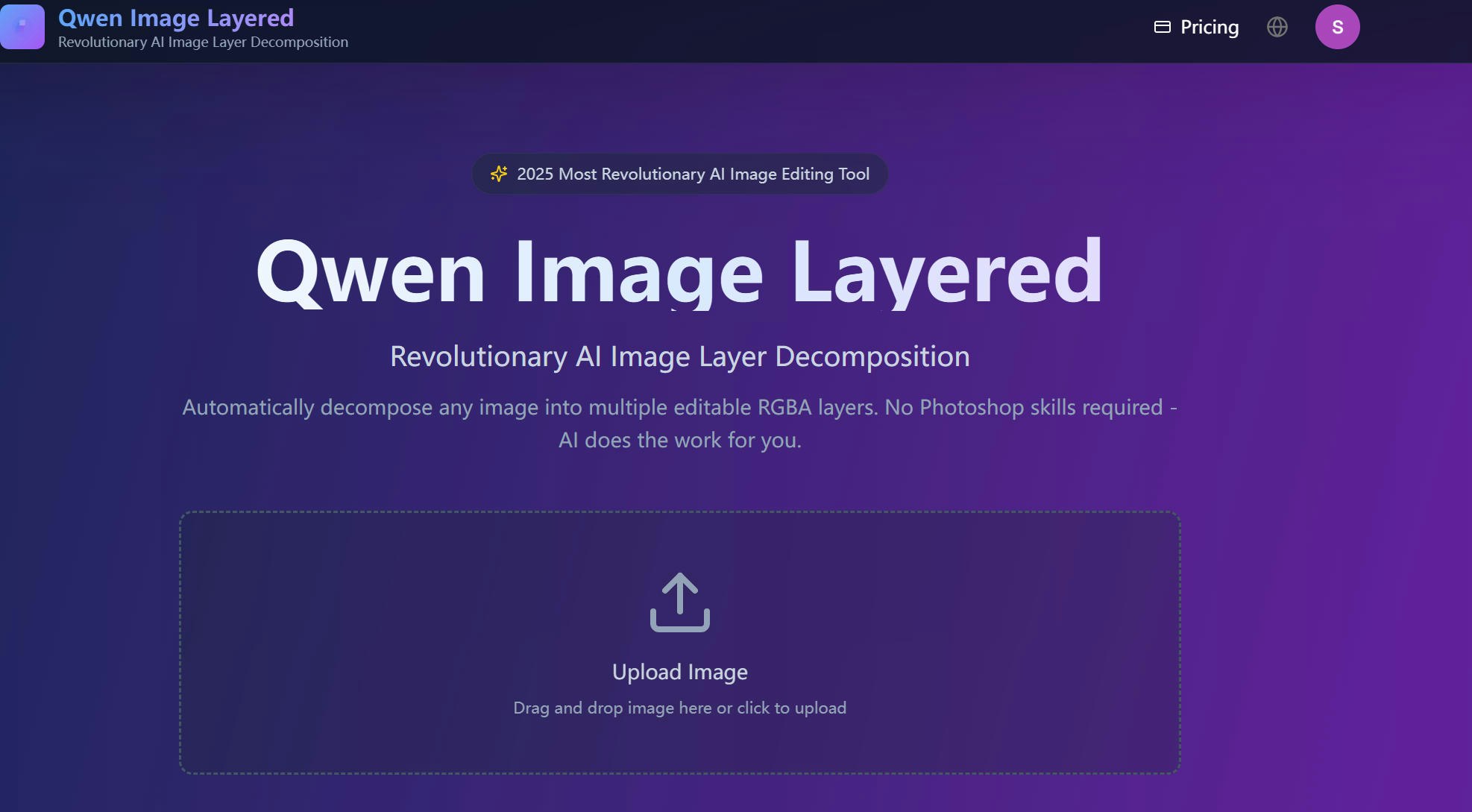This screenshot has width=1472, height=812.
Task: Click the header subtitle 'Revolutionary AI Image Layer Decomposition'
Action: [x=203, y=43]
